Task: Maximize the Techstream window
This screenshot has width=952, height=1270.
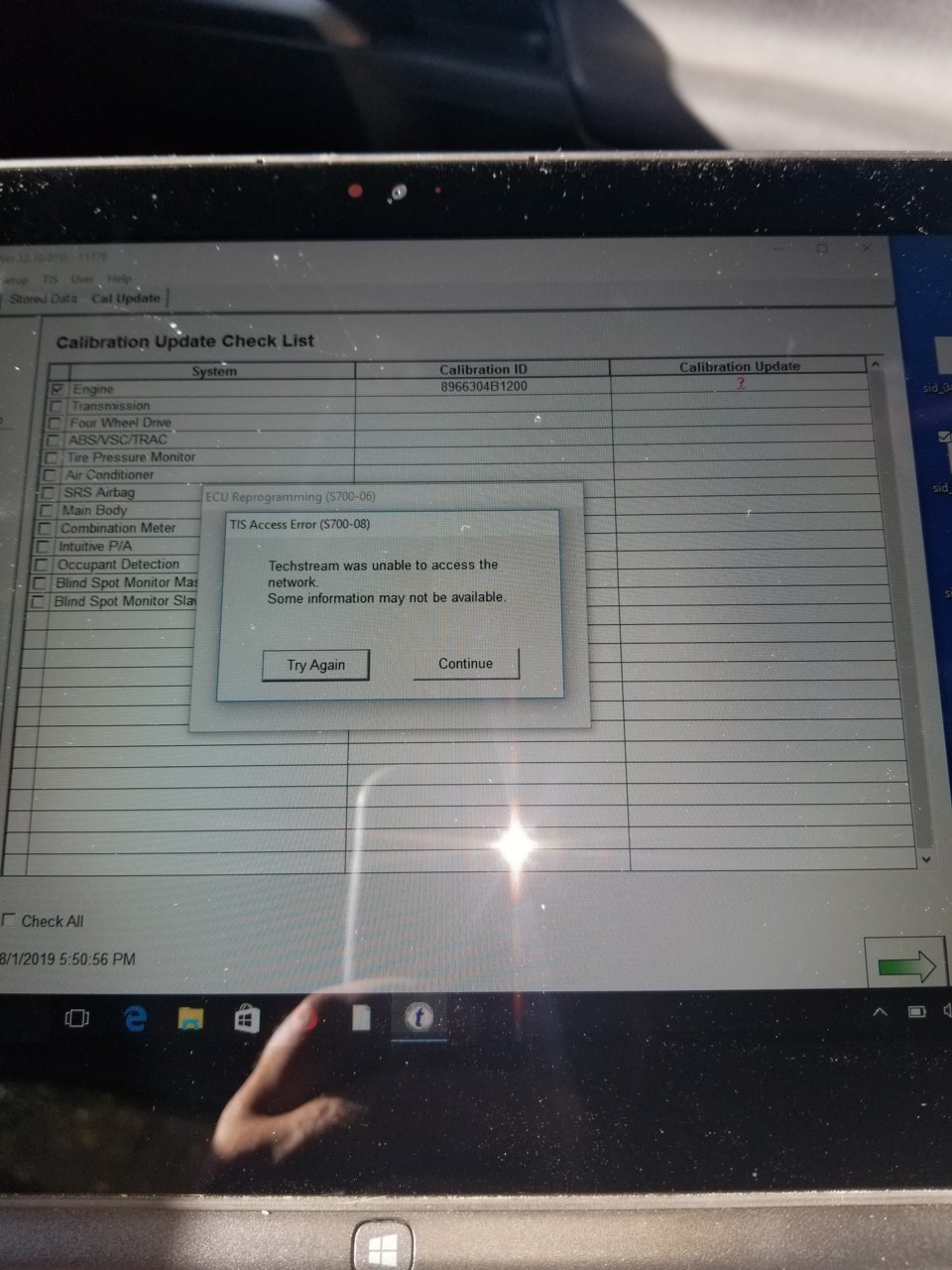Action: [x=821, y=249]
